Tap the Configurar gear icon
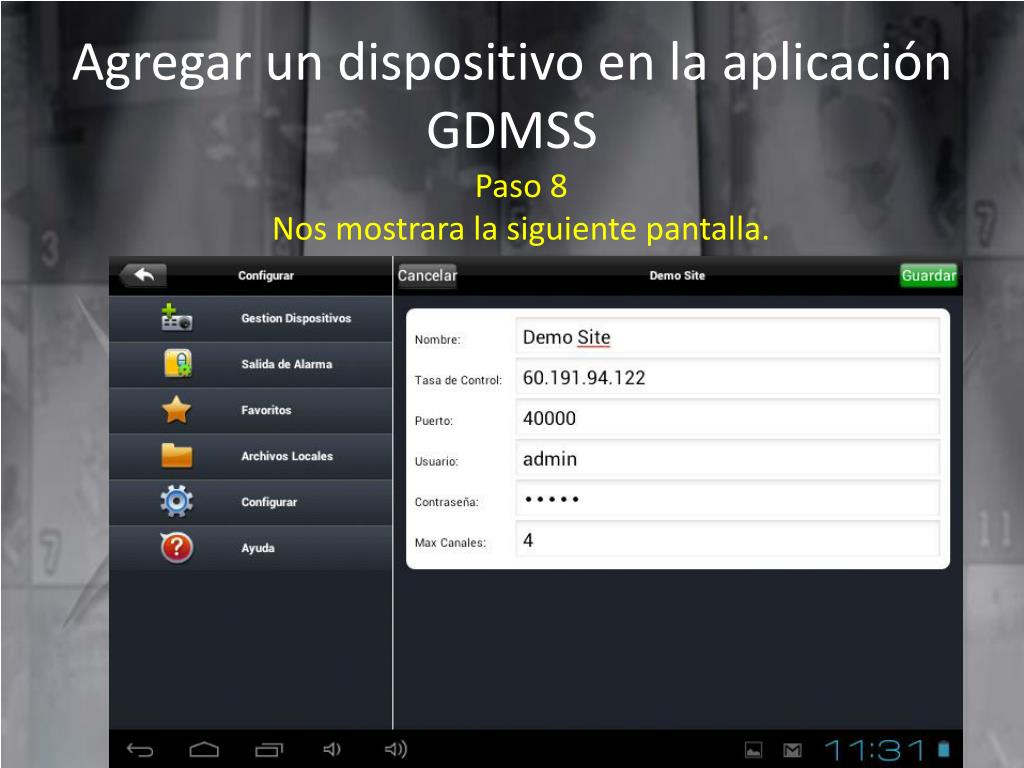This screenshot has height=768, width=1024. pos(176,502)
